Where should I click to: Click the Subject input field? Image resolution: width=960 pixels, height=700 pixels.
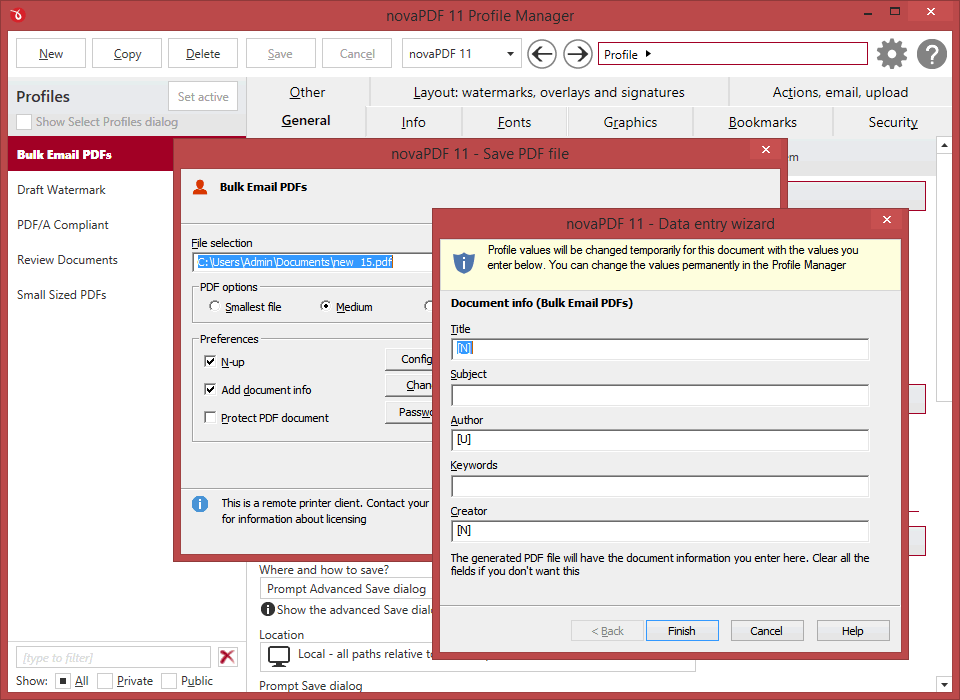(x=660, y=395)
